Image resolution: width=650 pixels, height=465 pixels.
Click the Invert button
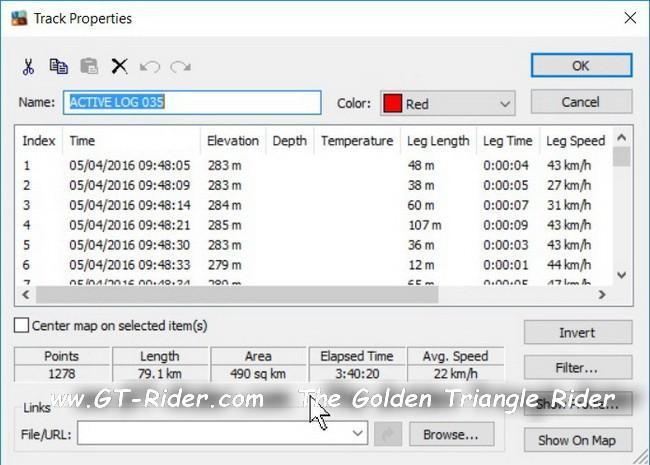click(578, 332)
